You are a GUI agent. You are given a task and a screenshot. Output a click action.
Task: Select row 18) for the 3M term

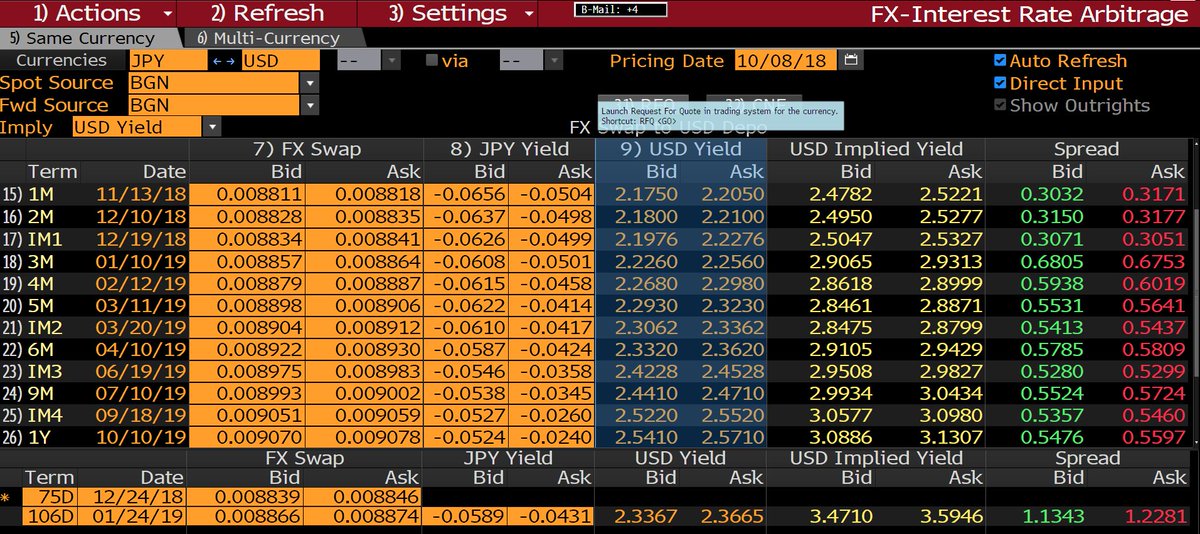[12, 261]
